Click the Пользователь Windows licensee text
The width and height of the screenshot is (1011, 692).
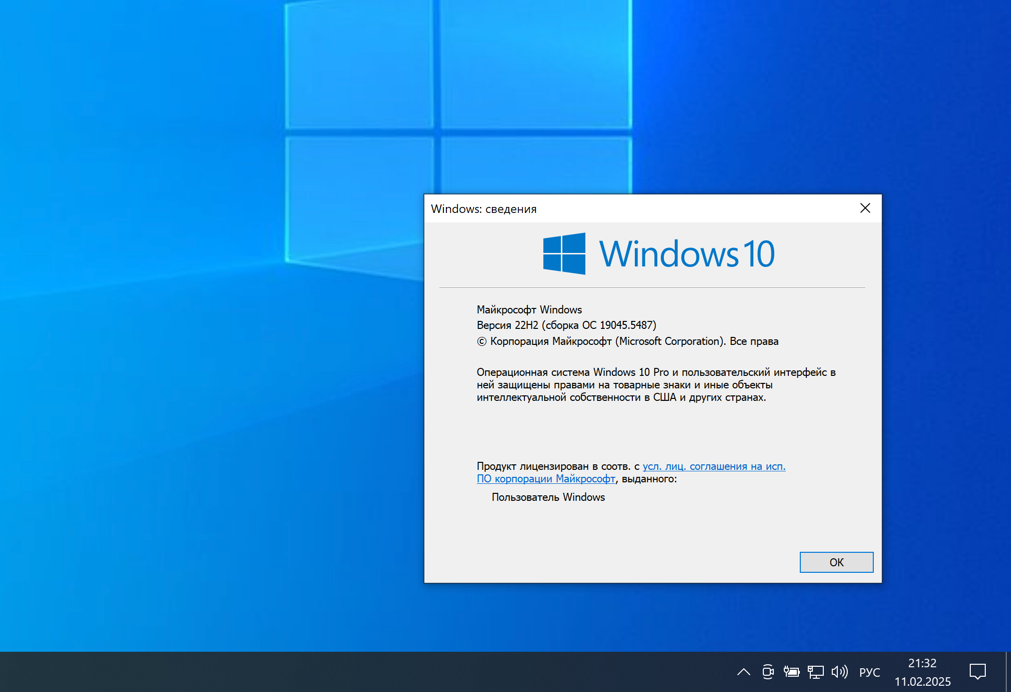pyautogui.click(x=548, y=497)
